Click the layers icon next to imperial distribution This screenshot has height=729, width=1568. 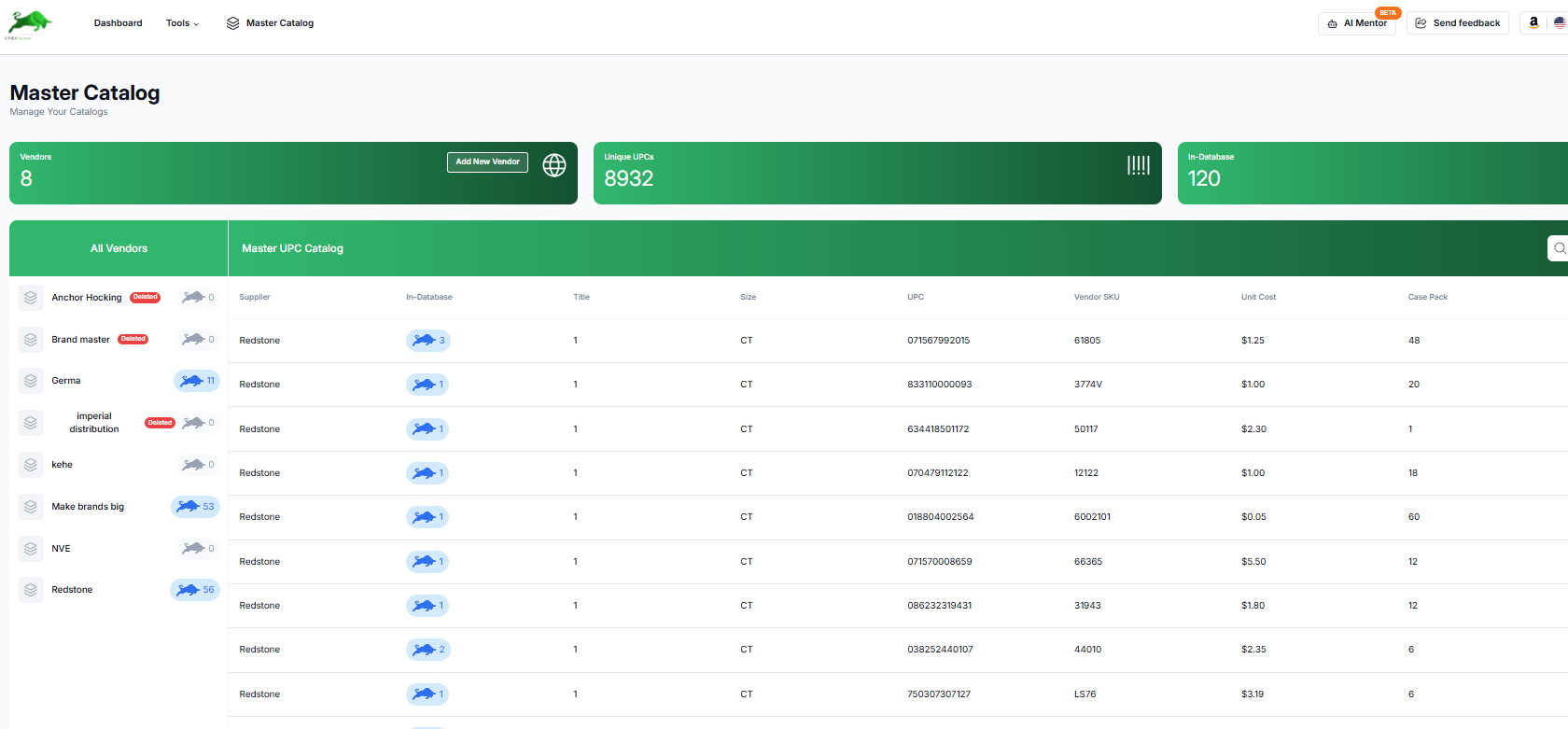click(x=31, y=423)
